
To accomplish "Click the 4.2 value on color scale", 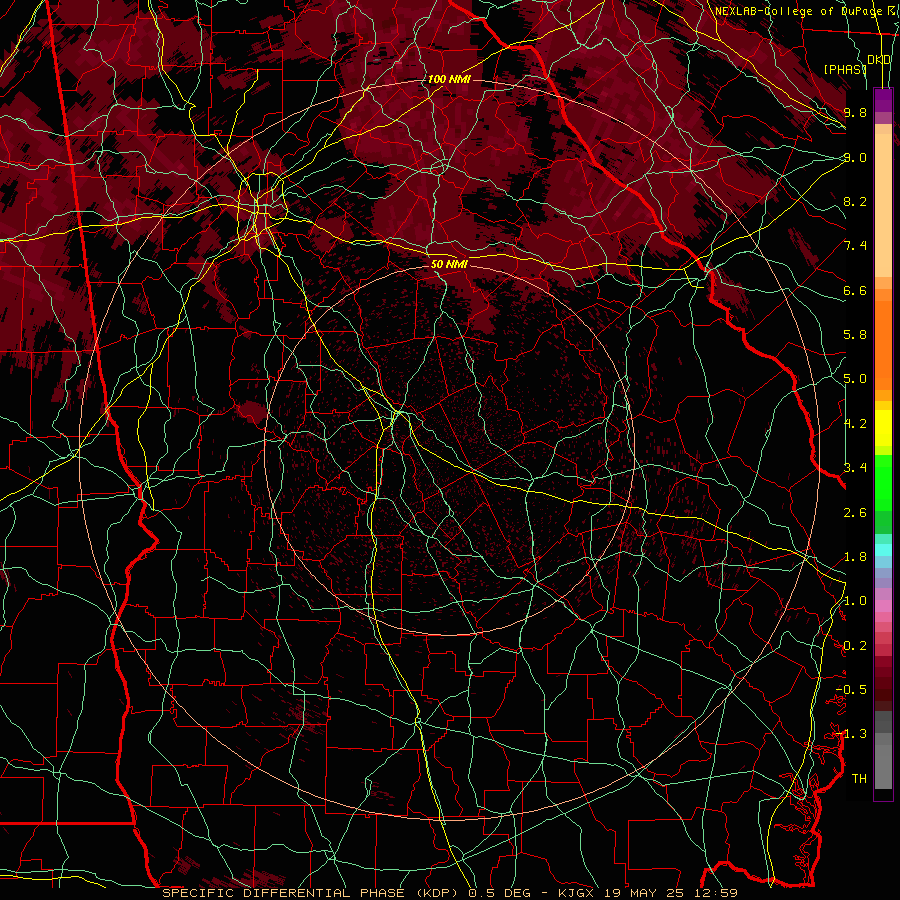I will 855,424.
